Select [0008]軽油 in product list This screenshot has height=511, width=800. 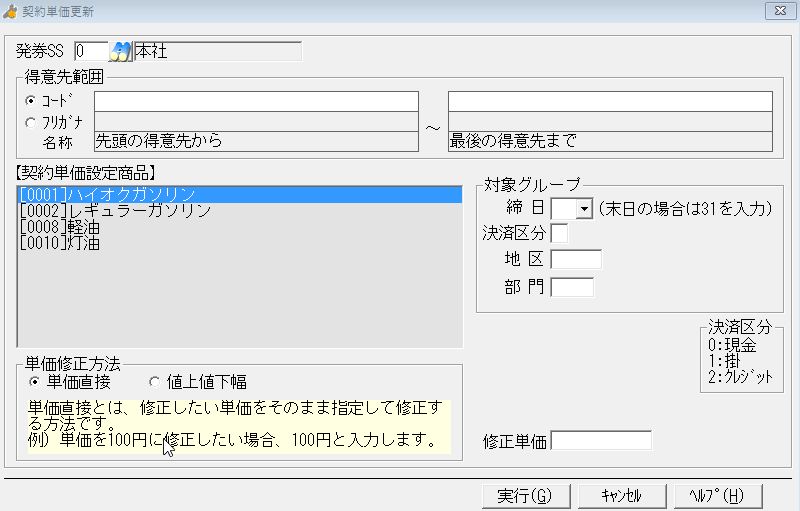click(x=60, y=227)
